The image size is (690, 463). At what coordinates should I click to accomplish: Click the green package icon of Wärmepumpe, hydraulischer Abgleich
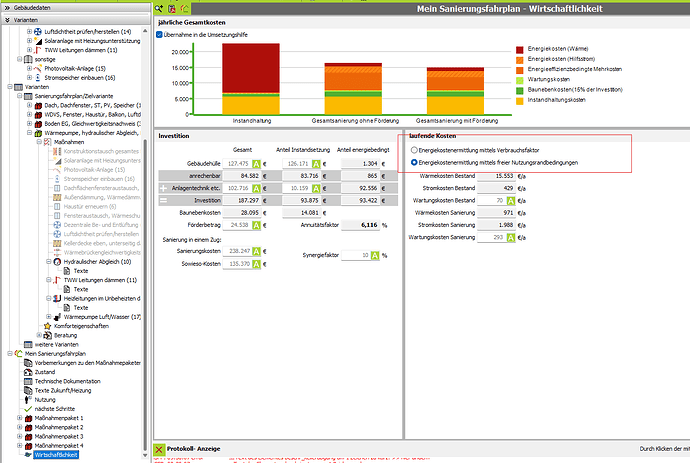38,133
